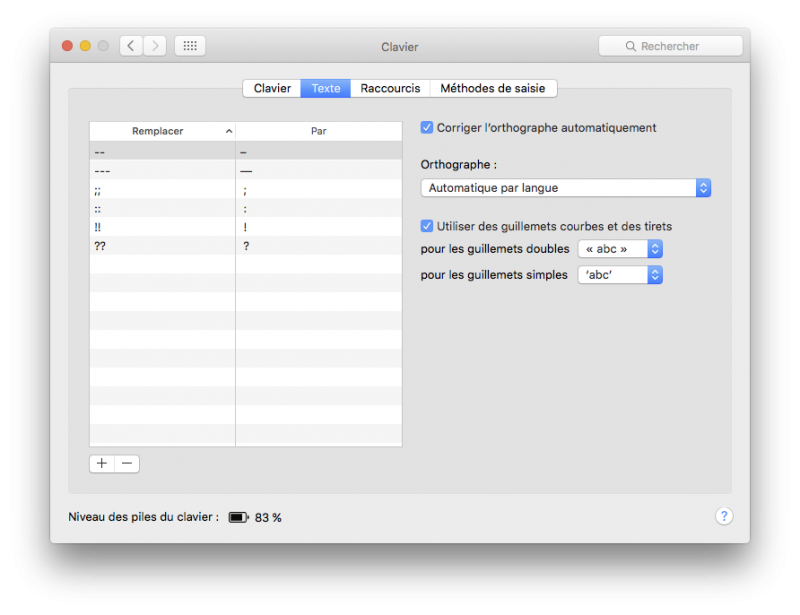Click the magnifier icon in search field
Image resolution: width=800 pixels, height=615 pixels.
coord(631,47)
